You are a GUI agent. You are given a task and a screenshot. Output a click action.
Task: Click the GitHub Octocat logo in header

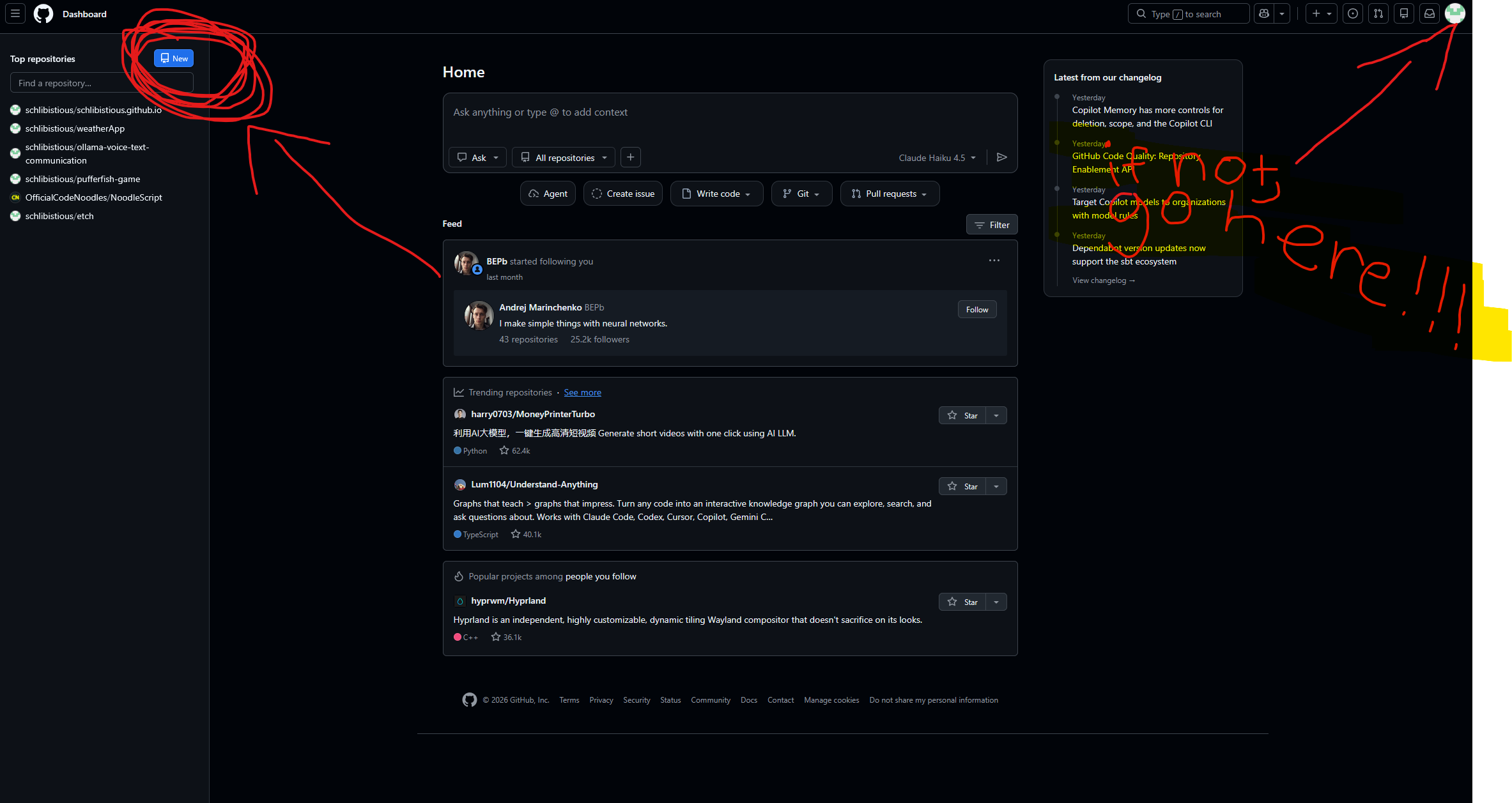point(43,13)
